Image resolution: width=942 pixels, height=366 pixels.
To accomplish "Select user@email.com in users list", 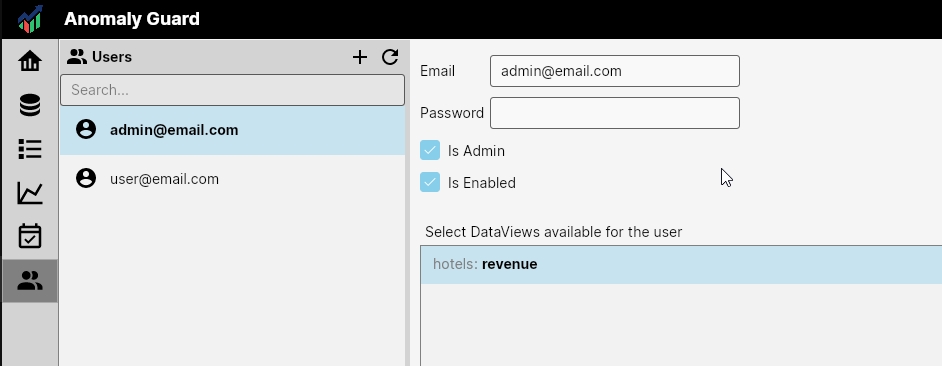I will [x=232, y=179].
